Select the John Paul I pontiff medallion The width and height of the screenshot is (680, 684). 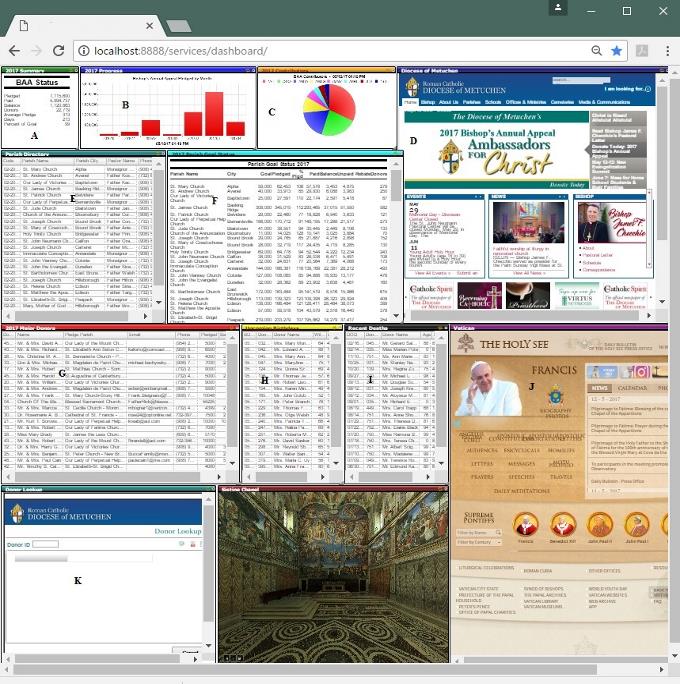pyautogui.click(x=637, y=525)
